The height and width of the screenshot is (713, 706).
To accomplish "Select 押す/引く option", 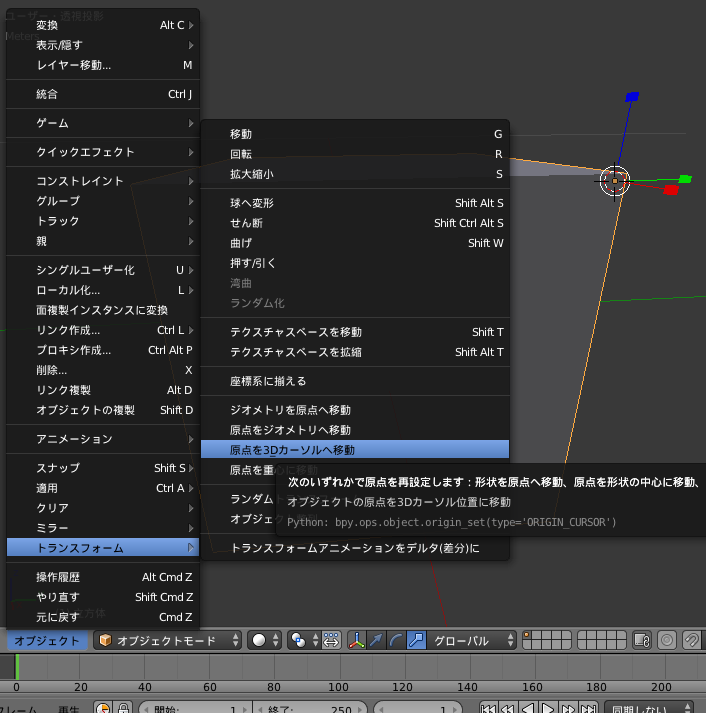I will (355, 263).
